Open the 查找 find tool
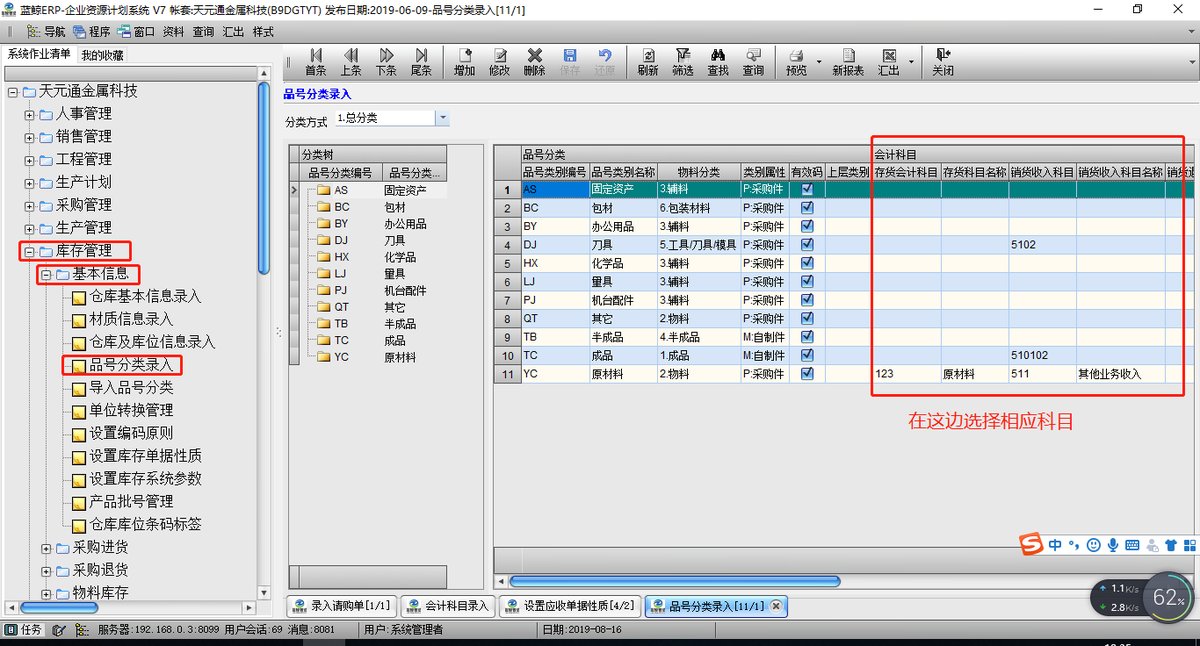1200x646 pixels. [718, 62]
